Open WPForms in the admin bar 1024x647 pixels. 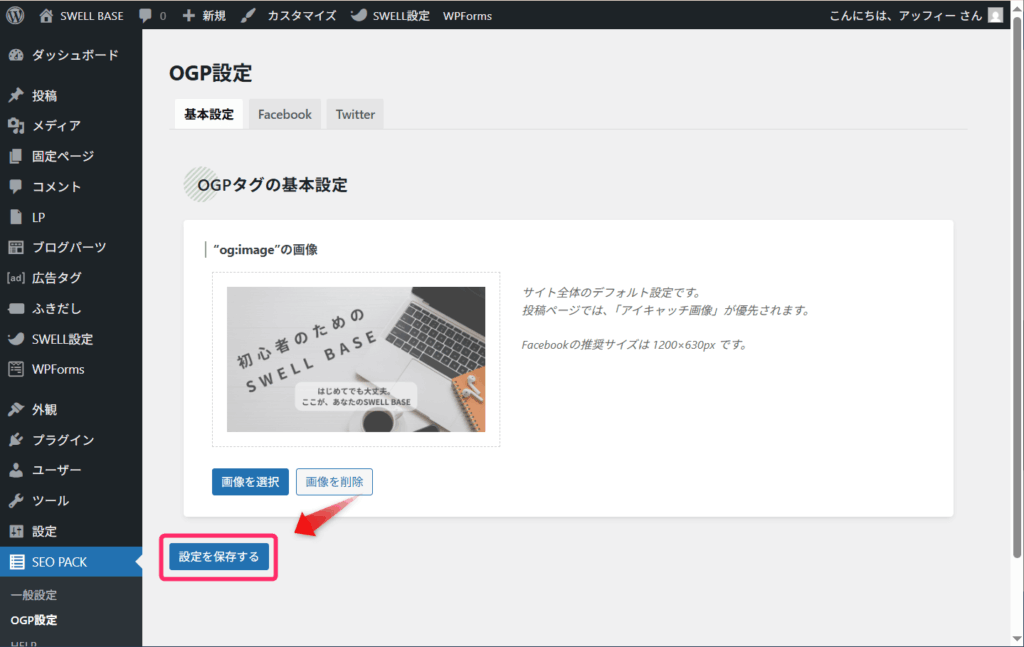click(468, 16)
